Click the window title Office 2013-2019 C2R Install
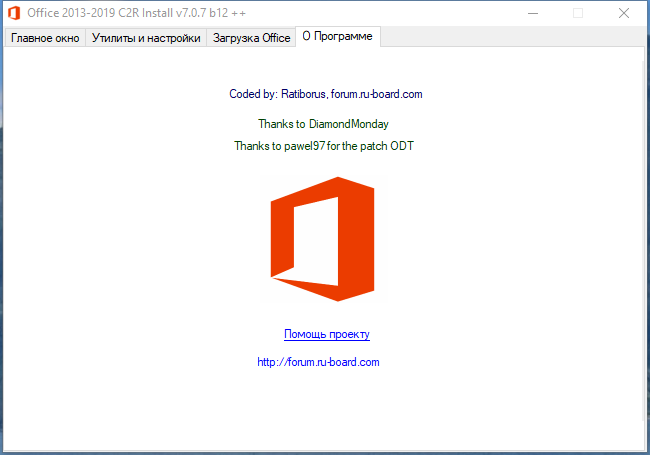This screenshot has width=650, height=455. coord(136,13)
